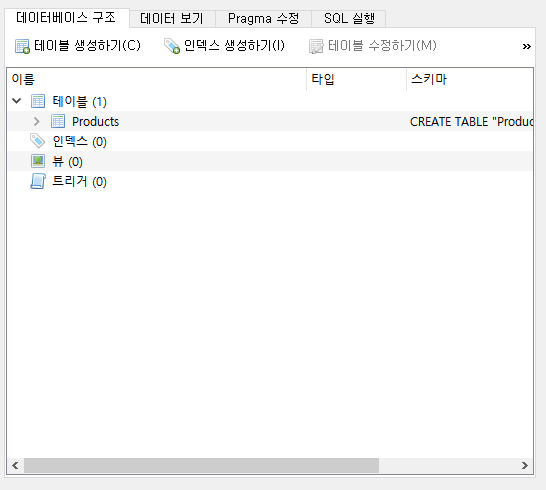The image size is (546, 490).
Task: Select the 테이블 (1) label
Action: click(79, 102)
